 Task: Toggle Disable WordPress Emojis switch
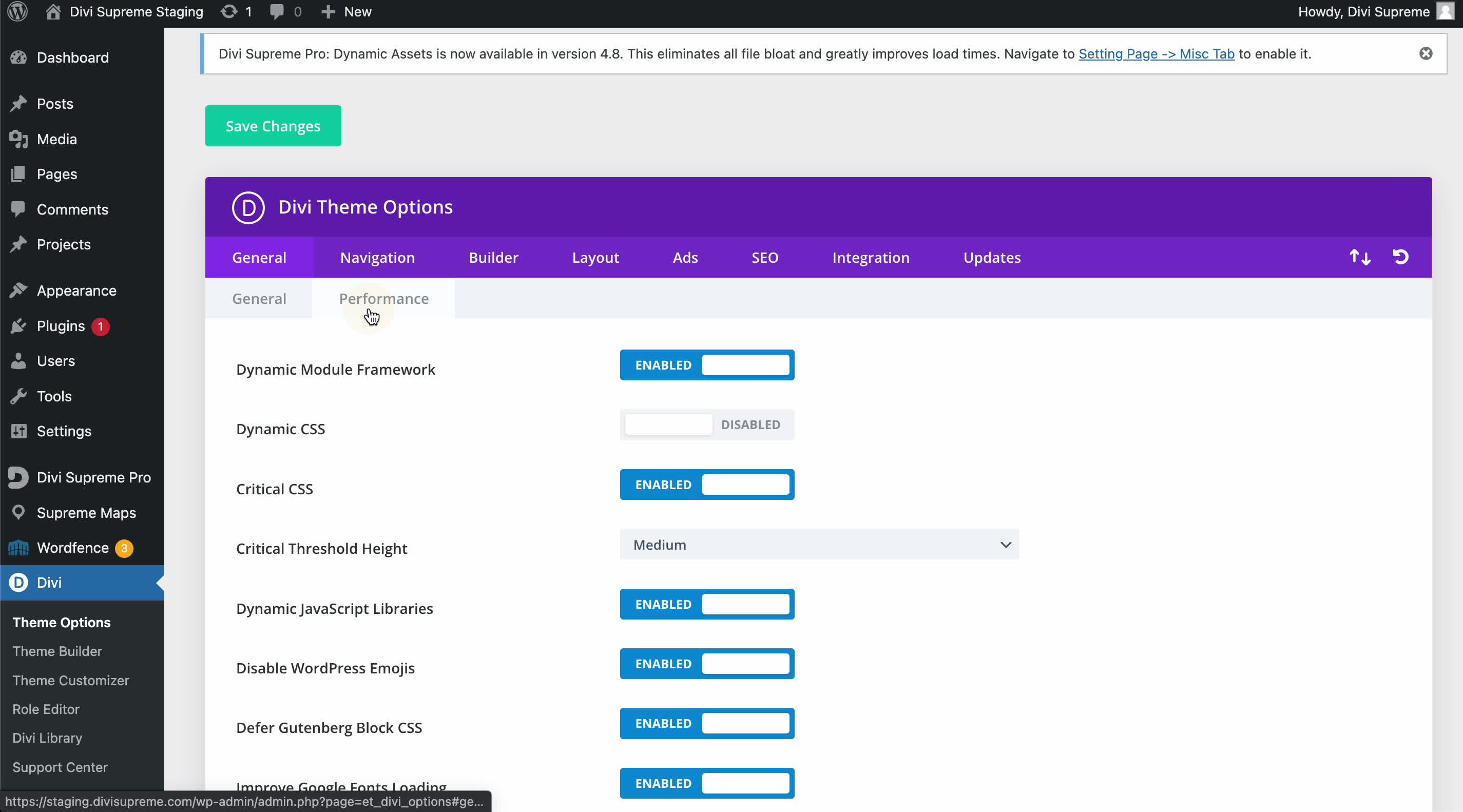(x=707, y=664)
